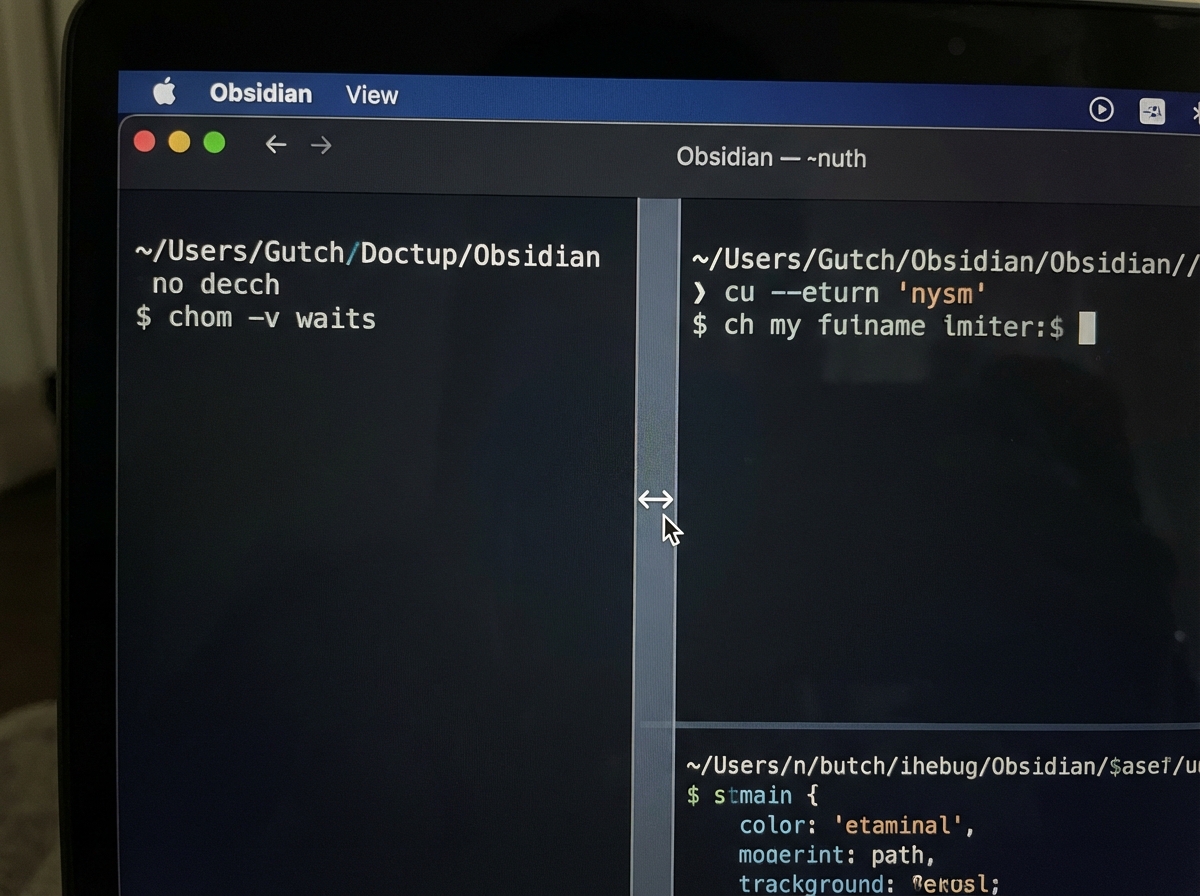Navigate back with the left arrow
1200x896 pixels.
coord(276,145)
